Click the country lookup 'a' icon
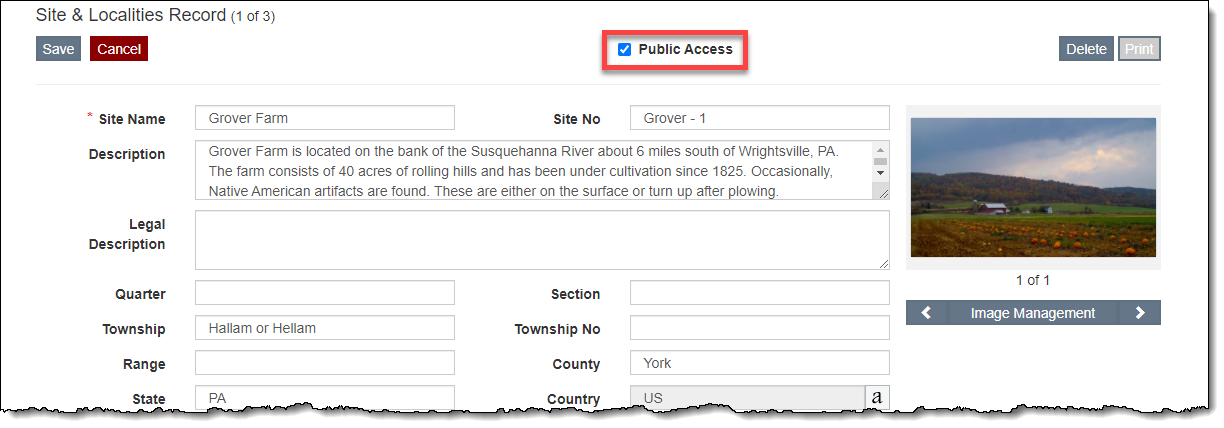This screenshot has width=1224, height=428. point(877,398)
